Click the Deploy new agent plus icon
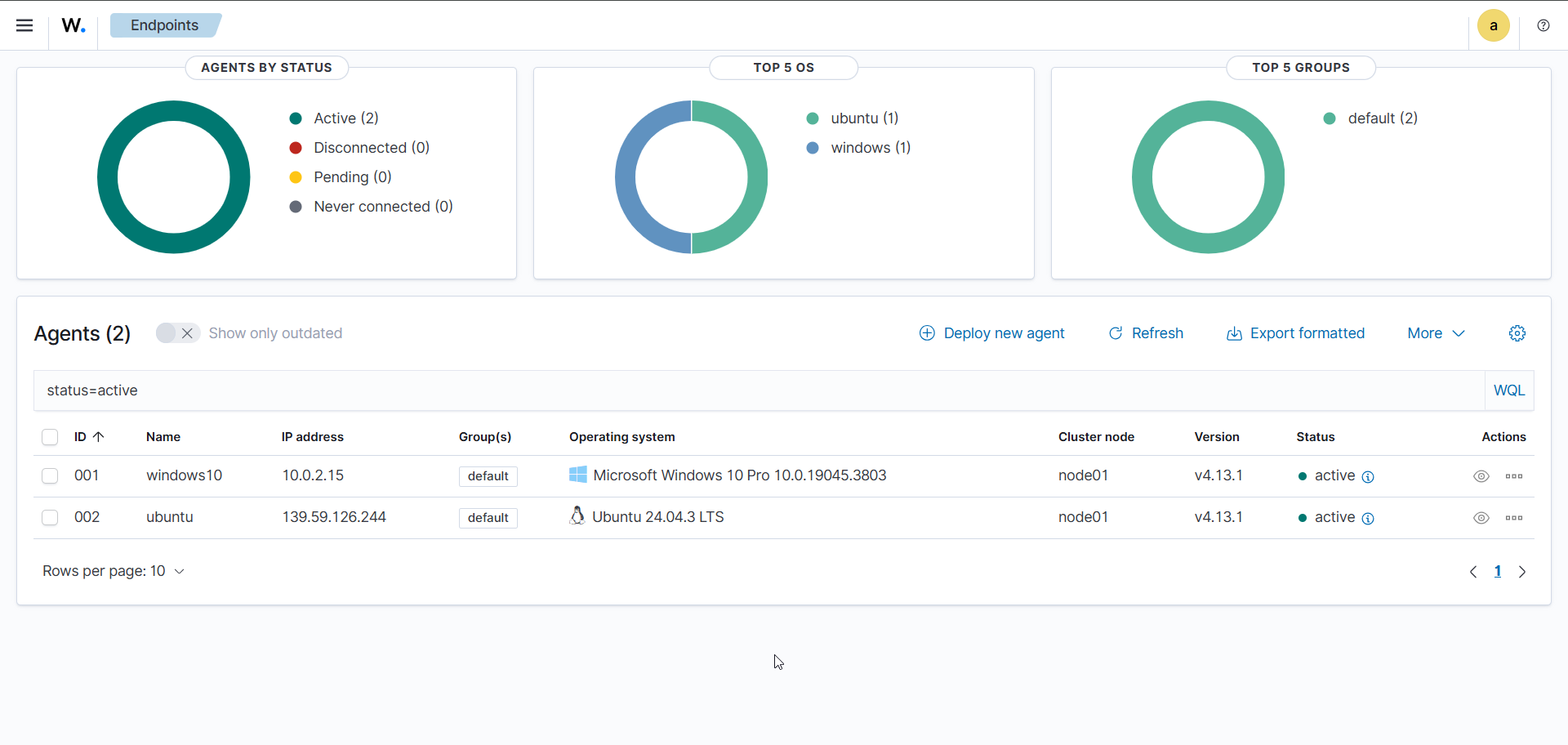This screenshot has height=745, width=1568. [927, 333]
